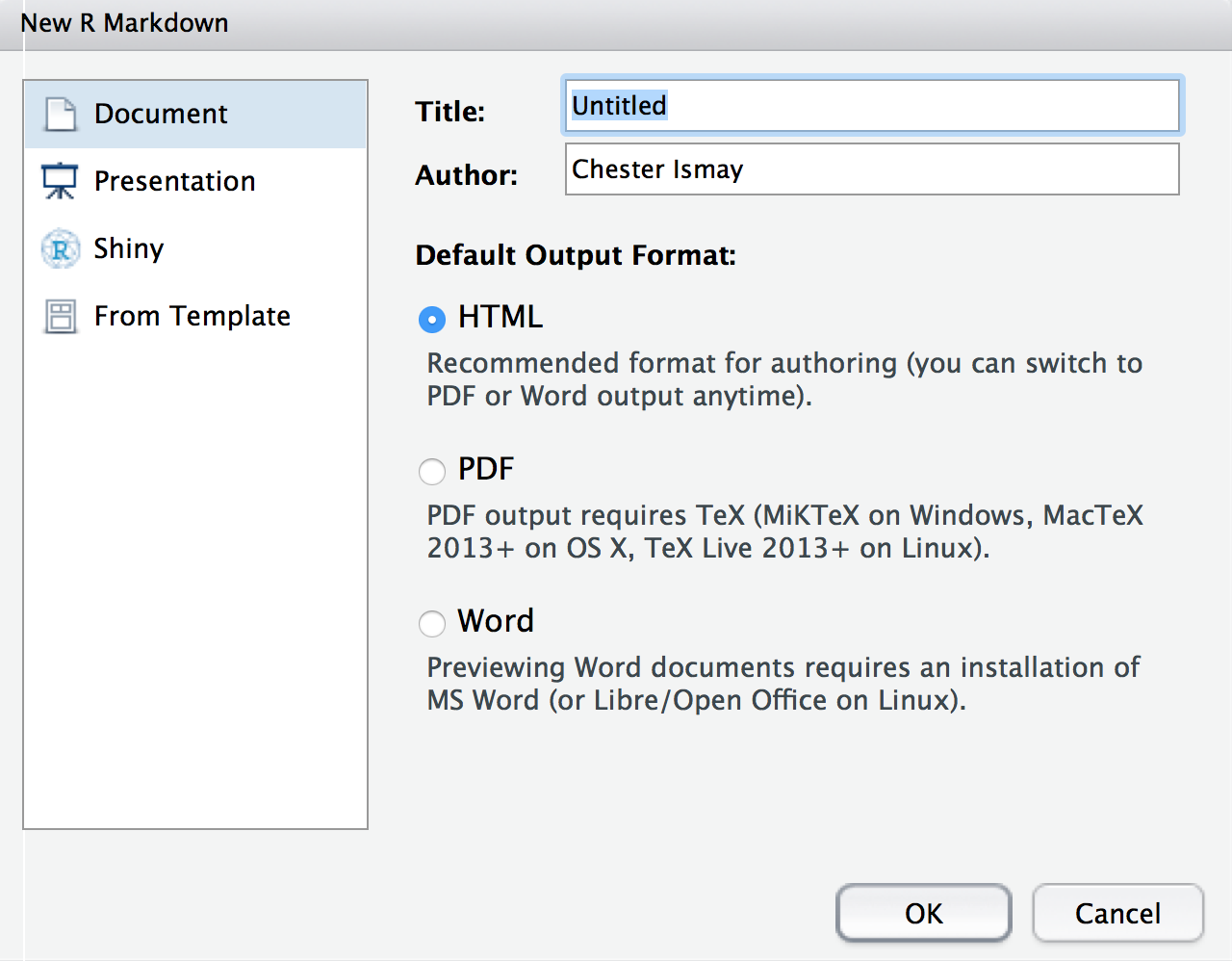
Task: Click the Word option label text
Action: 496,621
